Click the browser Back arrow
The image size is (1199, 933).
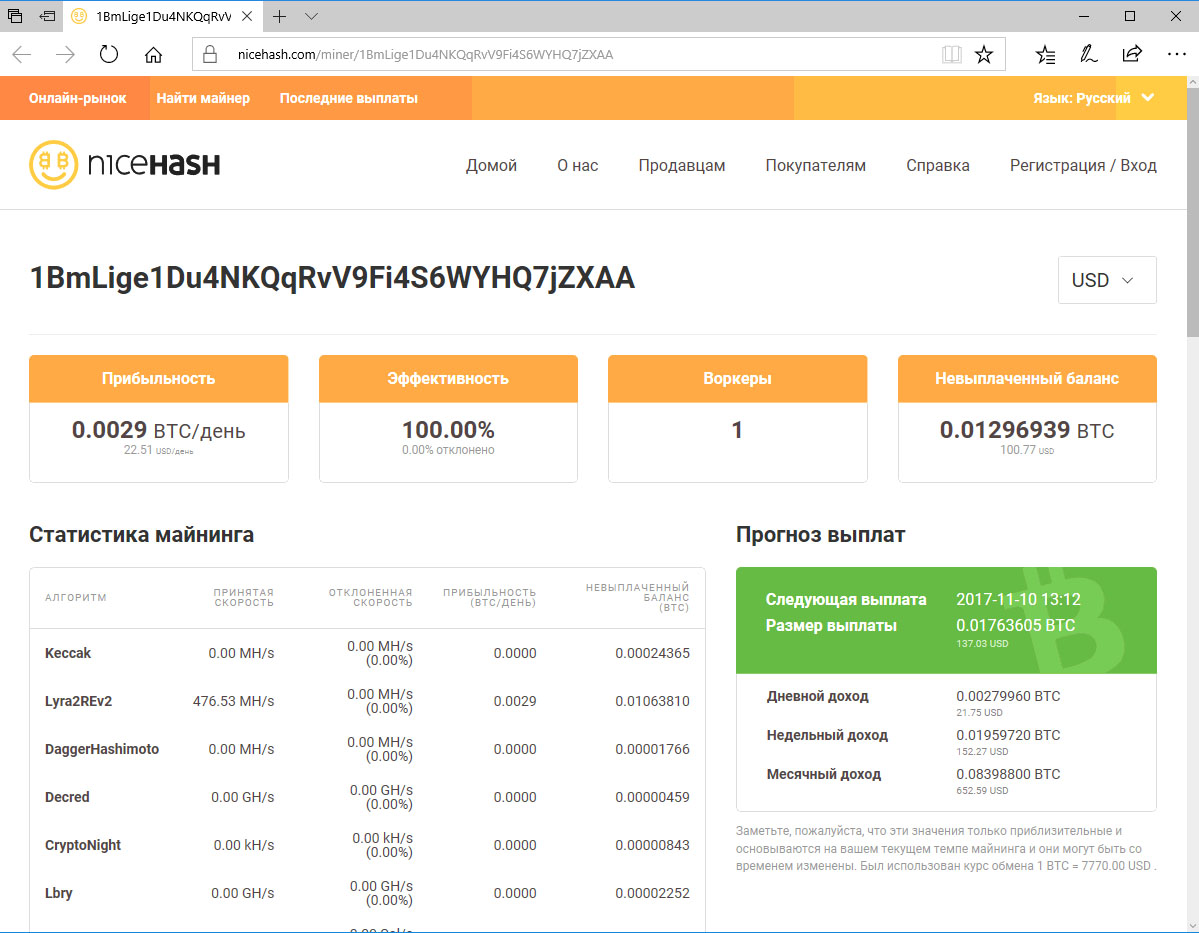(x=22, y=54)
